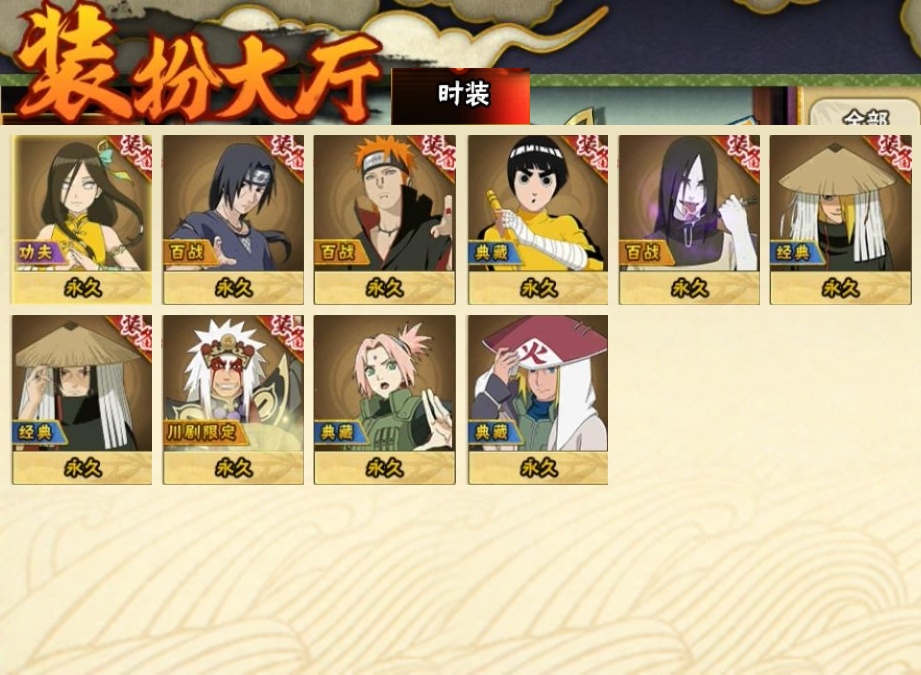Click 装备 ribbon on the yellow jumpsuit card
Screen dimensions: 921x675
point(589,153)
